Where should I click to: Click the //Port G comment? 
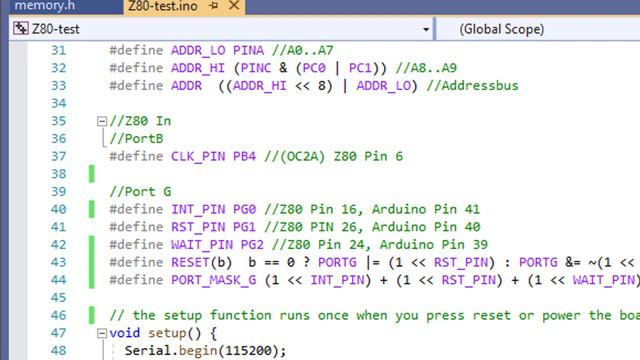click(140, 192)
